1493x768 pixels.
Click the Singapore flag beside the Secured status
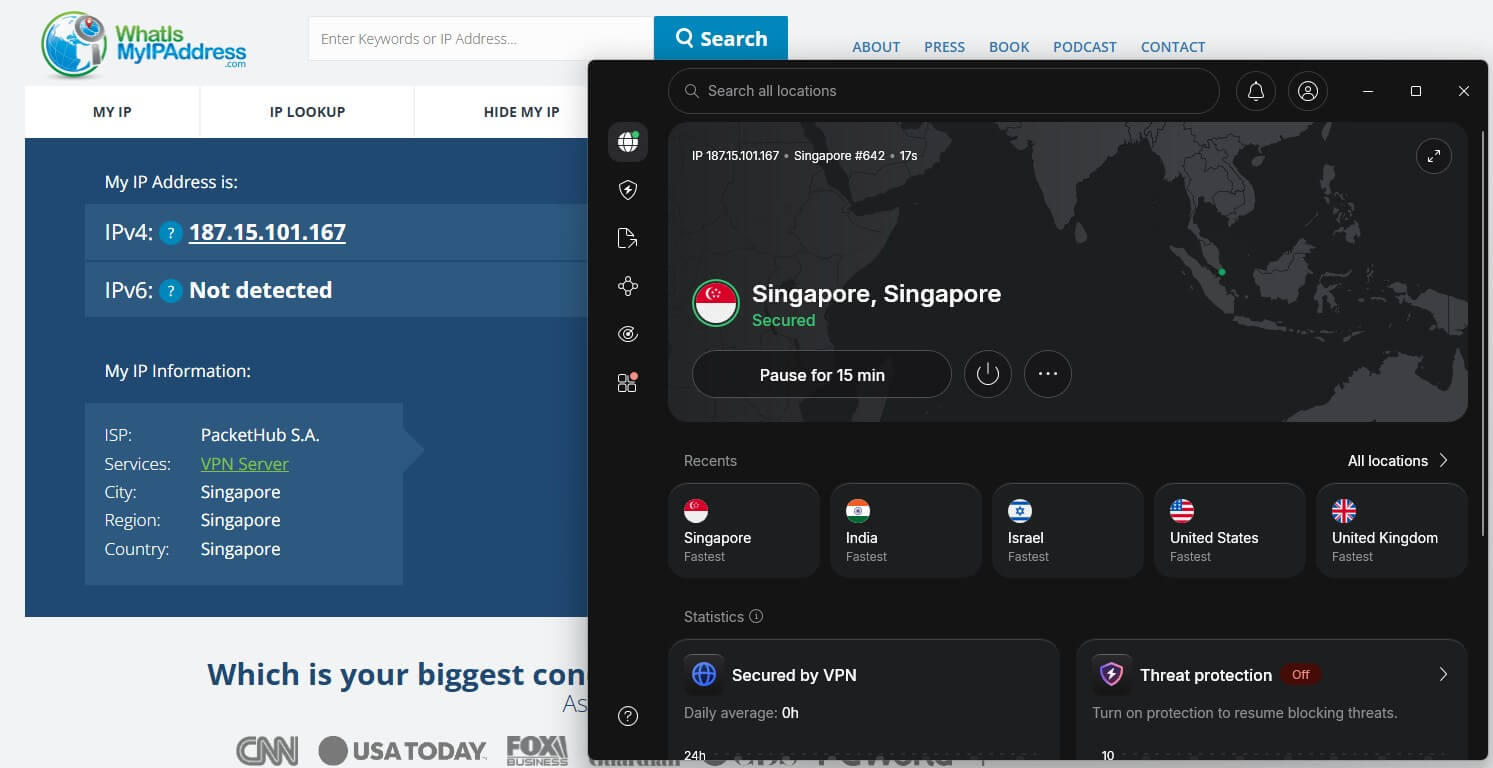(x=716, y=303)
